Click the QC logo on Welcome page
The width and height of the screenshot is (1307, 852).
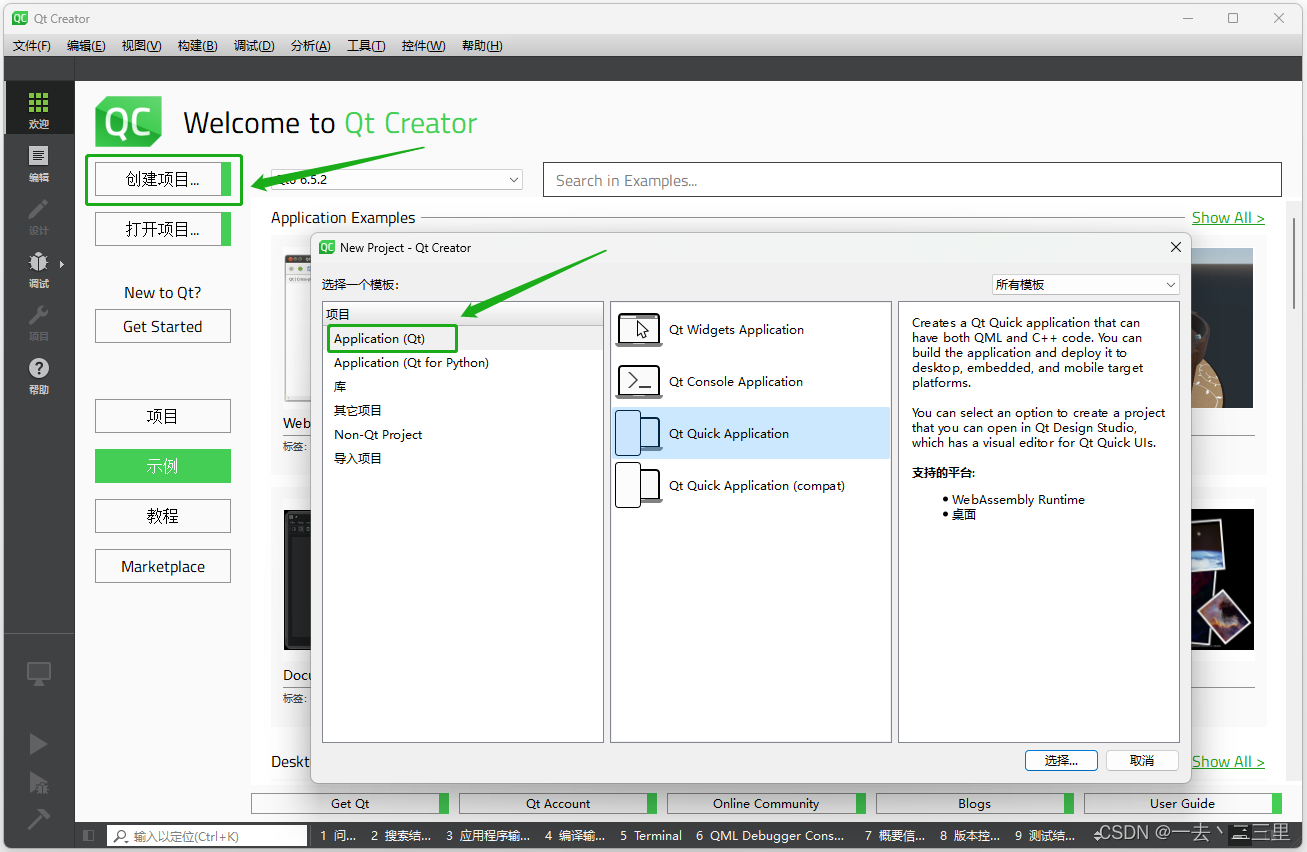coord(128,123)
